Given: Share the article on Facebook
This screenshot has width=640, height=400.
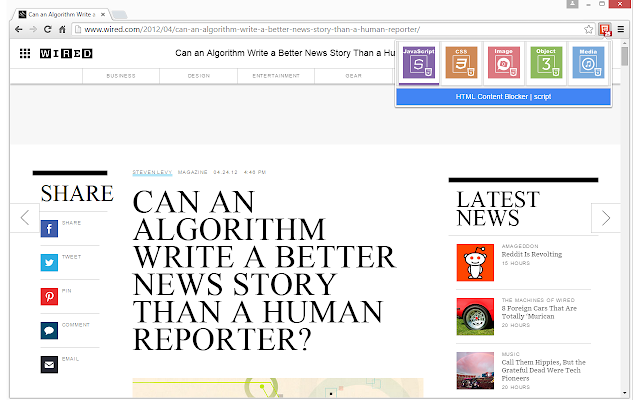Looking at the screenshot, I should [49, 229].
